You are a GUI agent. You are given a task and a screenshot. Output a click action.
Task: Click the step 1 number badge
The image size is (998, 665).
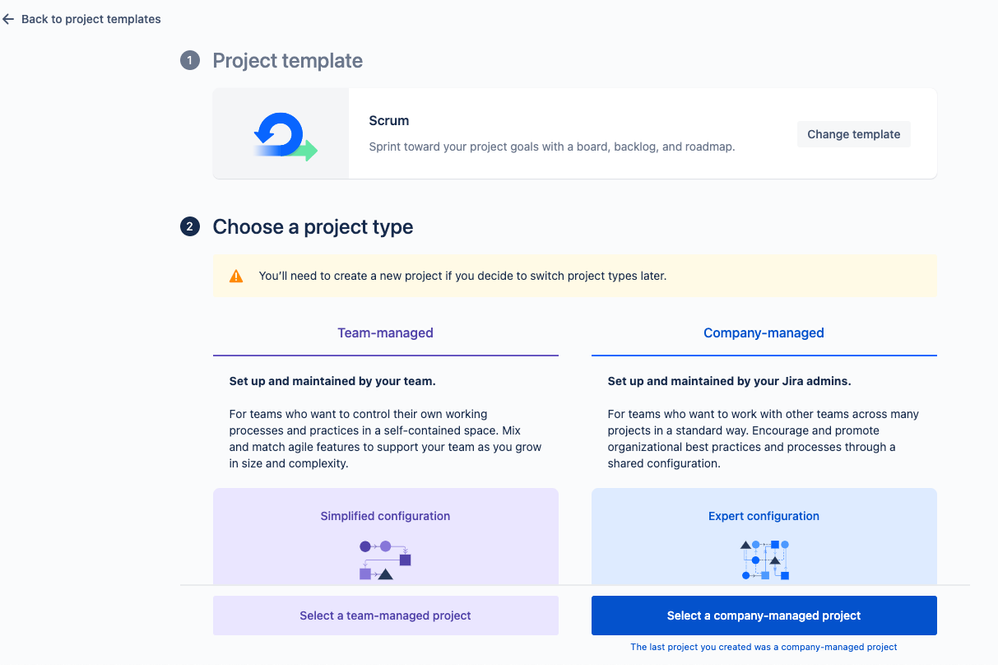(x=190, y=60)
